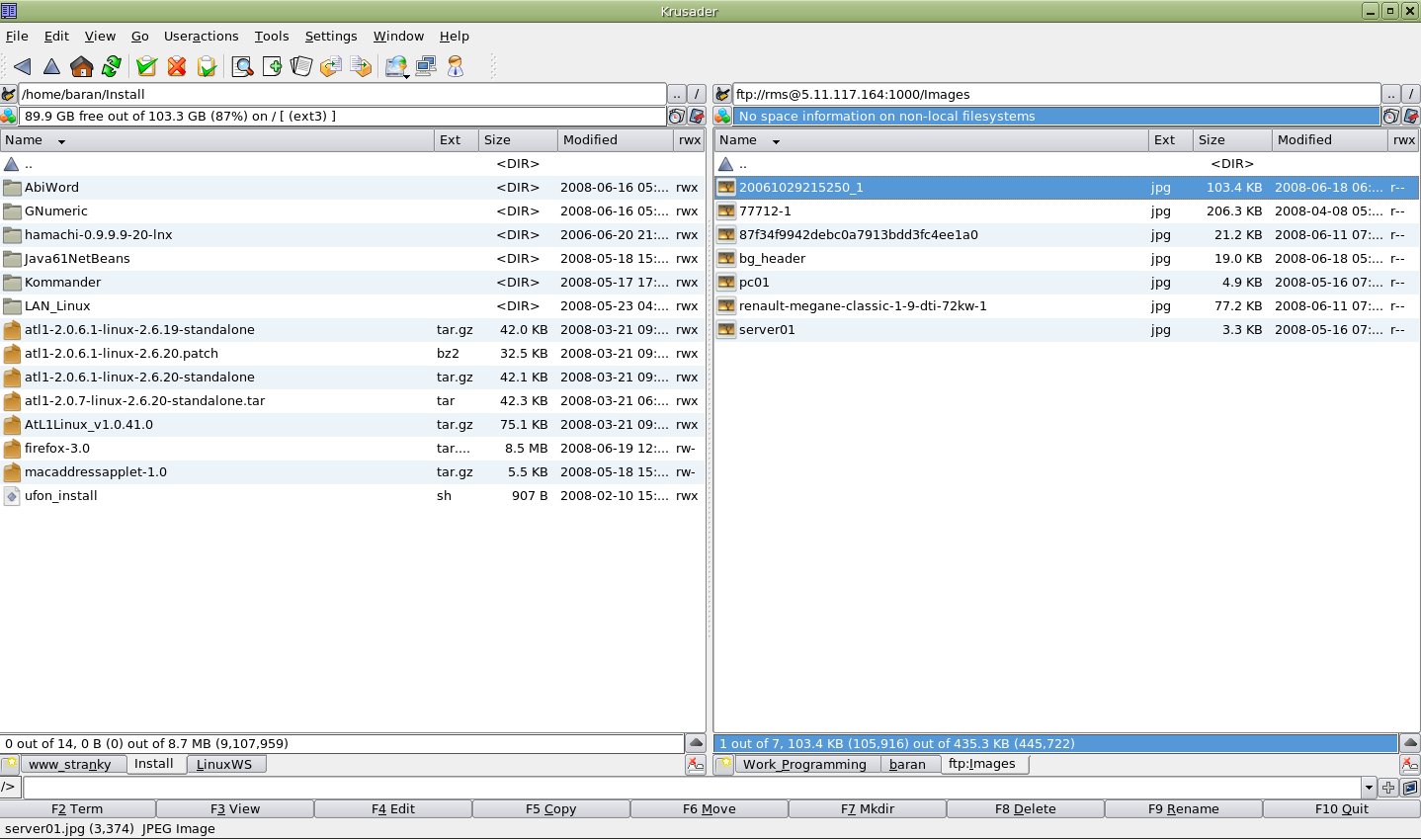Click the network computers connection icon
The width and height of the screenshot is (1421, 840).
coord(426,66)
